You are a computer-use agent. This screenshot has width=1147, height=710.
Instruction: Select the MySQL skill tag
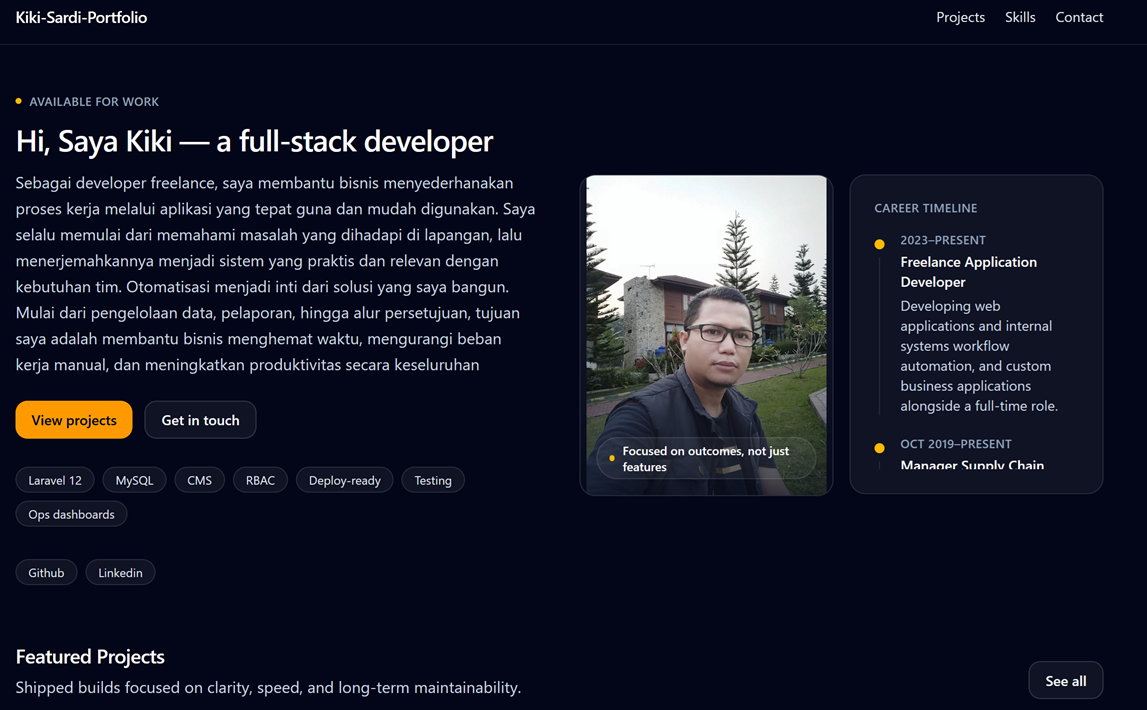(134, 480)
